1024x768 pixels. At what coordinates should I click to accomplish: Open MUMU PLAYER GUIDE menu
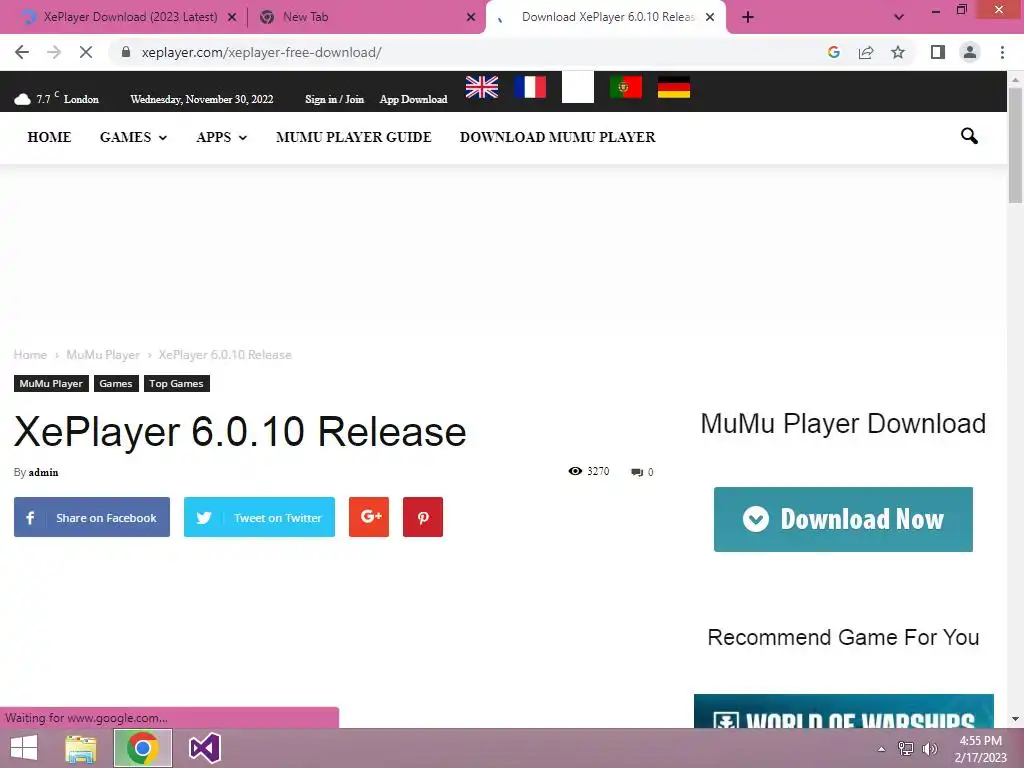tap(354, 137)
